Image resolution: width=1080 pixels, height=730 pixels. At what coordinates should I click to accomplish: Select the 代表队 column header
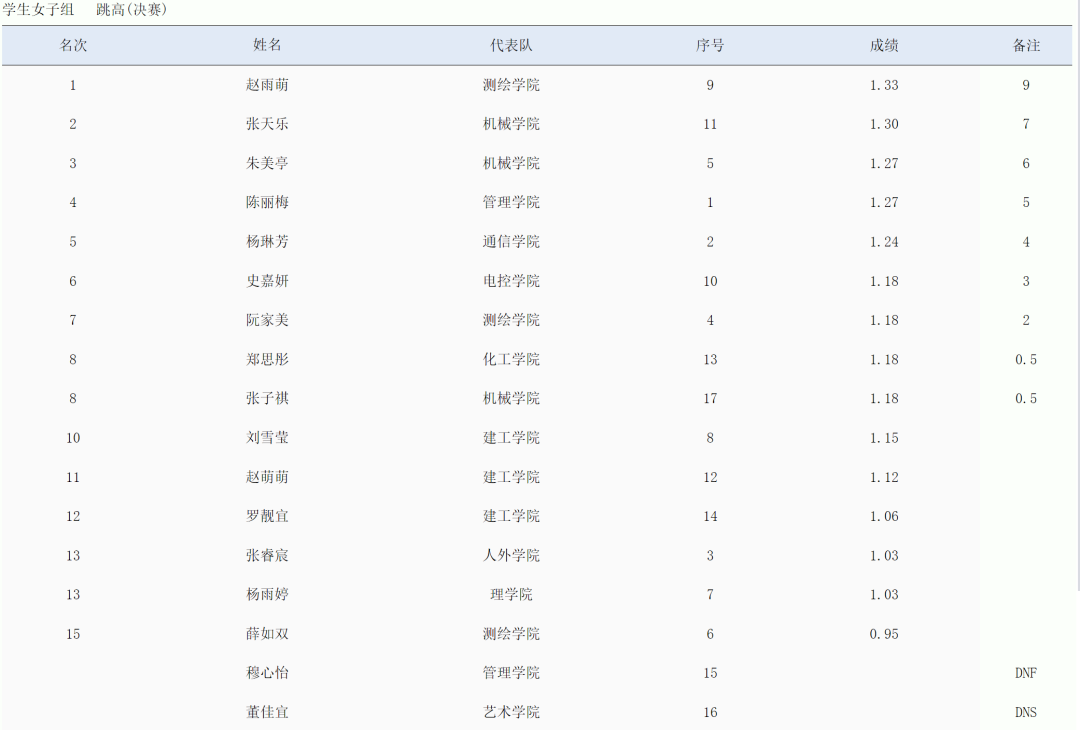pos(511,46)
